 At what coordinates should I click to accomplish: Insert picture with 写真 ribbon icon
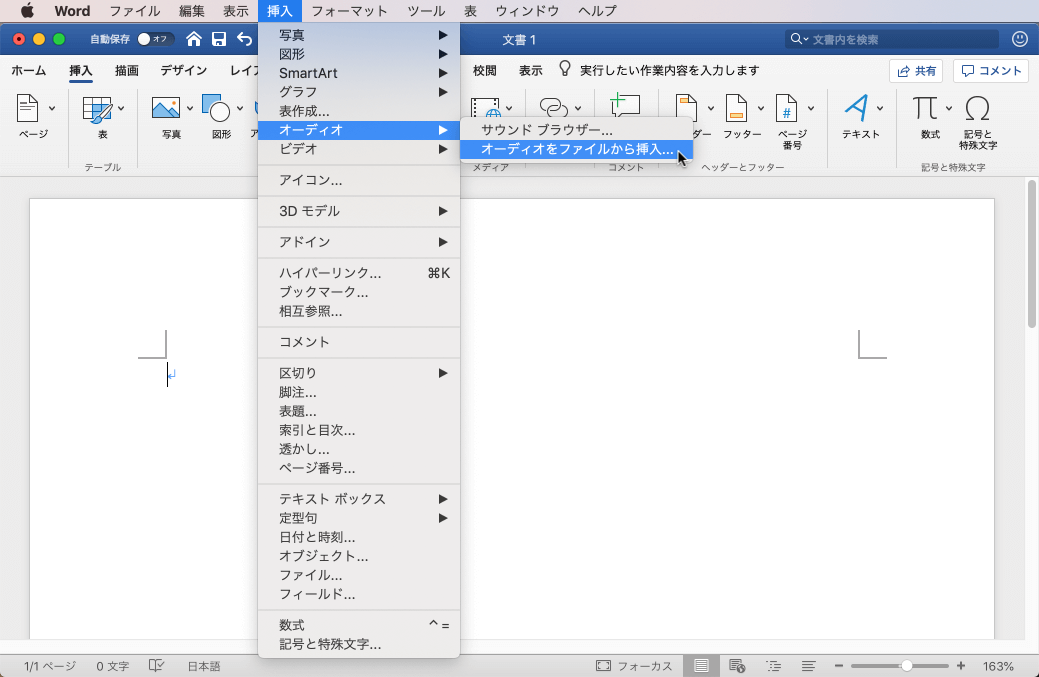166,108
